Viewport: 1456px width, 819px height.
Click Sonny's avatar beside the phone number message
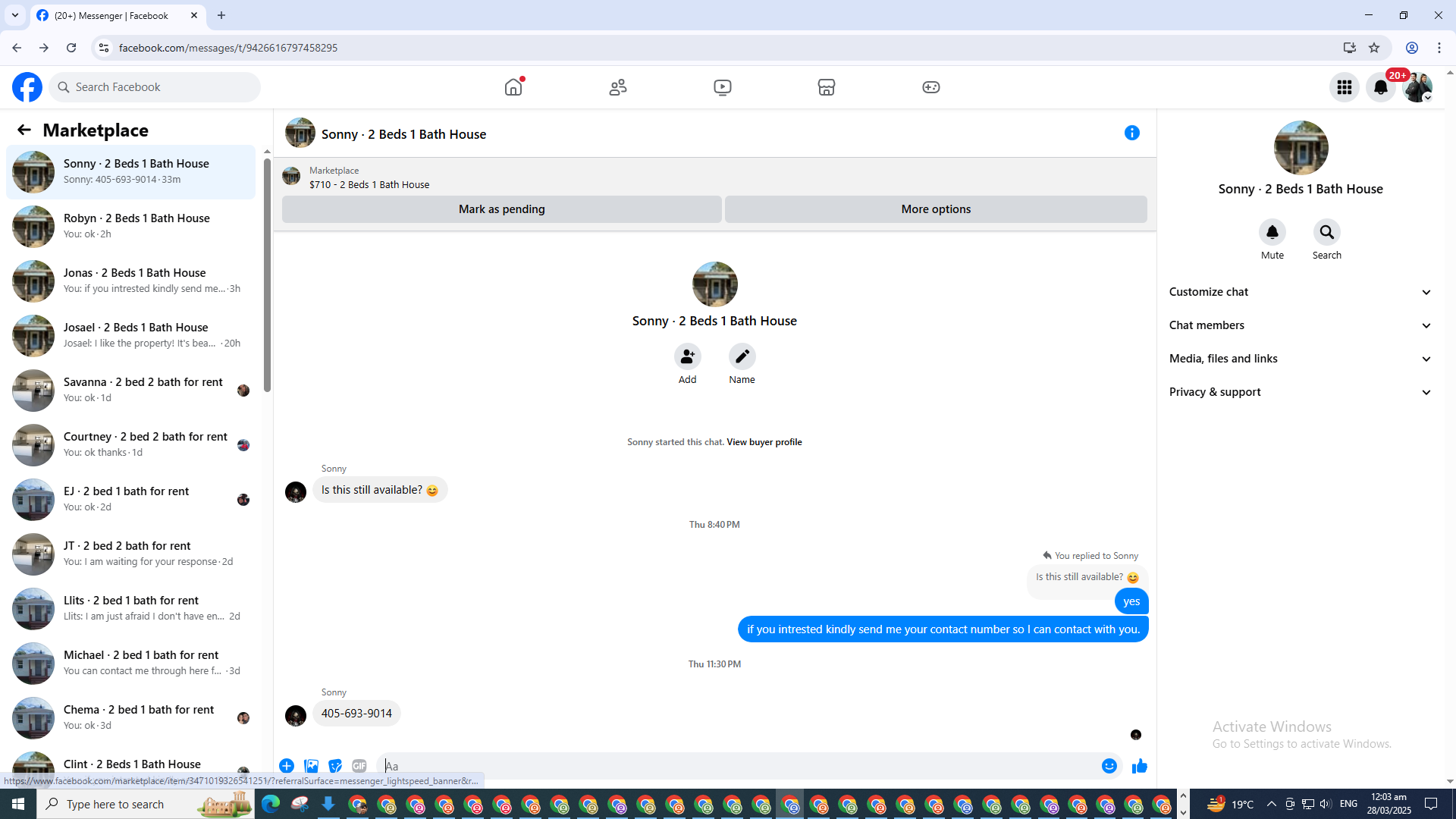point(296,715)
